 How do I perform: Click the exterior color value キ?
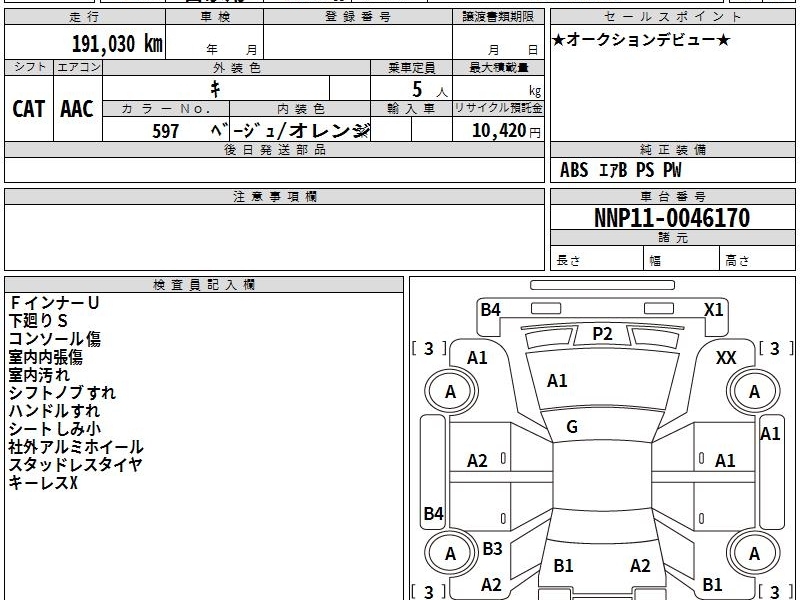215,89
